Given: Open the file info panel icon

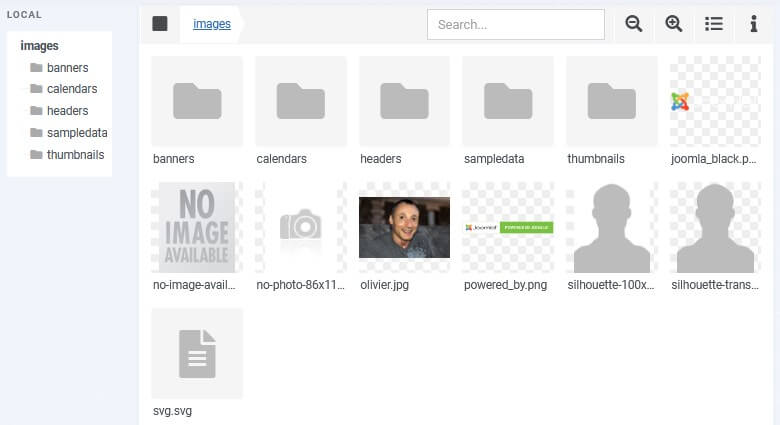Looking at the screenshot, I should (753, 24).
